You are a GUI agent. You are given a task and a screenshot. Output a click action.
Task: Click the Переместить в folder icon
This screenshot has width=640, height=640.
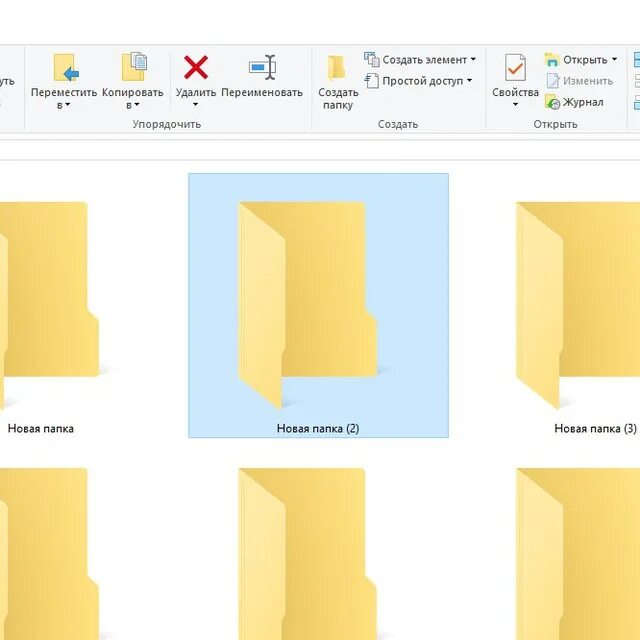pos(66,67)
